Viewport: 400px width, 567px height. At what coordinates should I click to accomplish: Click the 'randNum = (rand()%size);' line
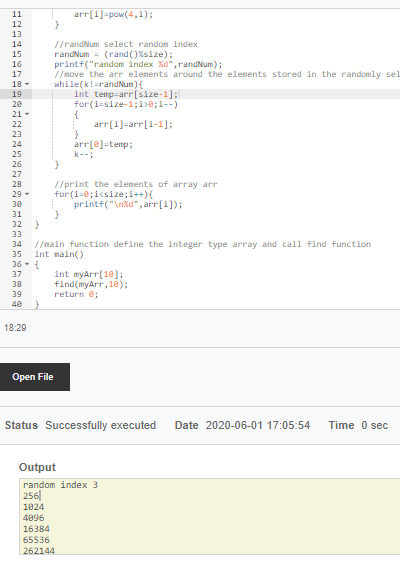pos(114,54)
